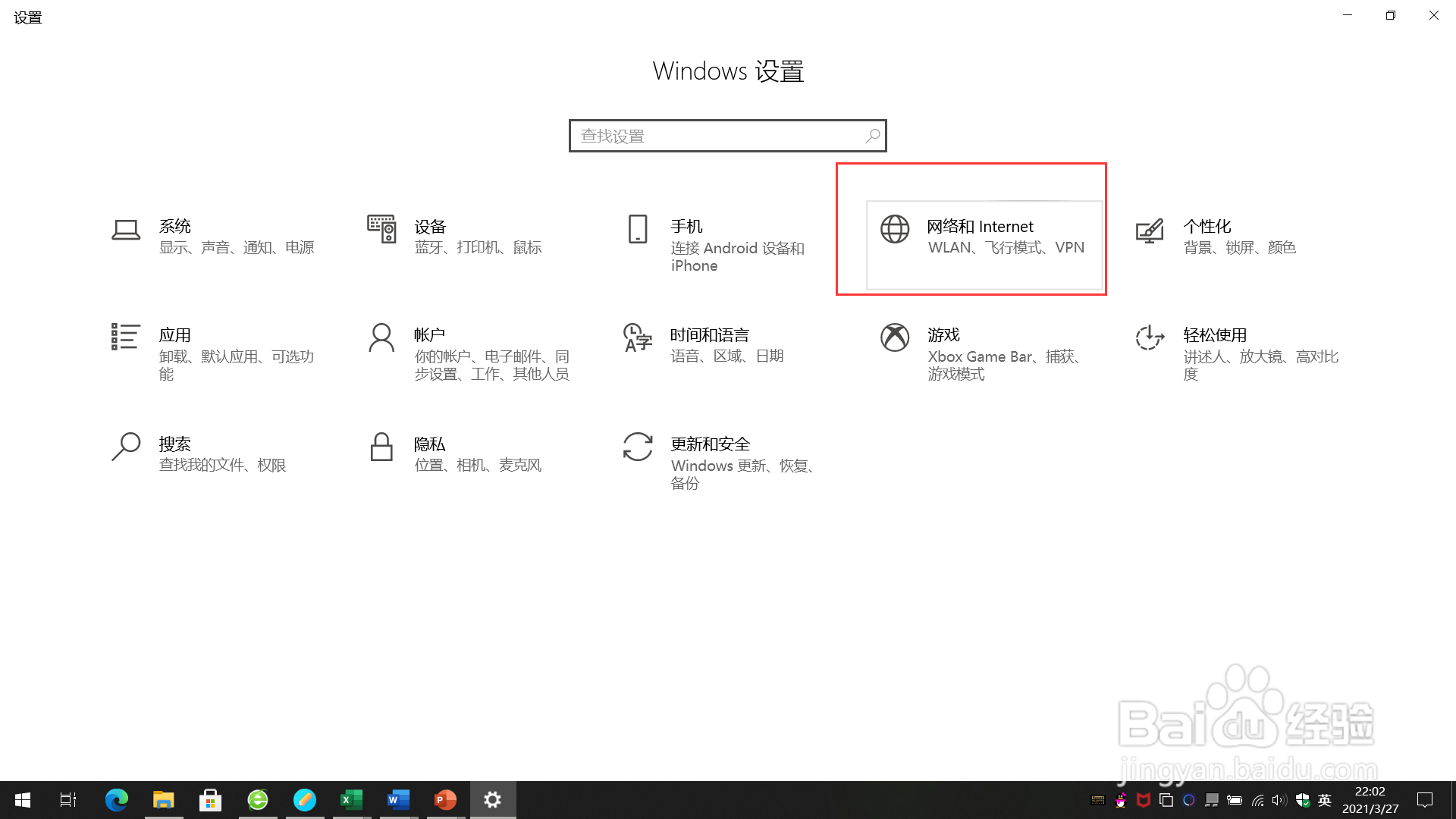This screenshot has width=1456, height=819.
Task: Open Word from the taskbar
Action: tap(398, 800)
